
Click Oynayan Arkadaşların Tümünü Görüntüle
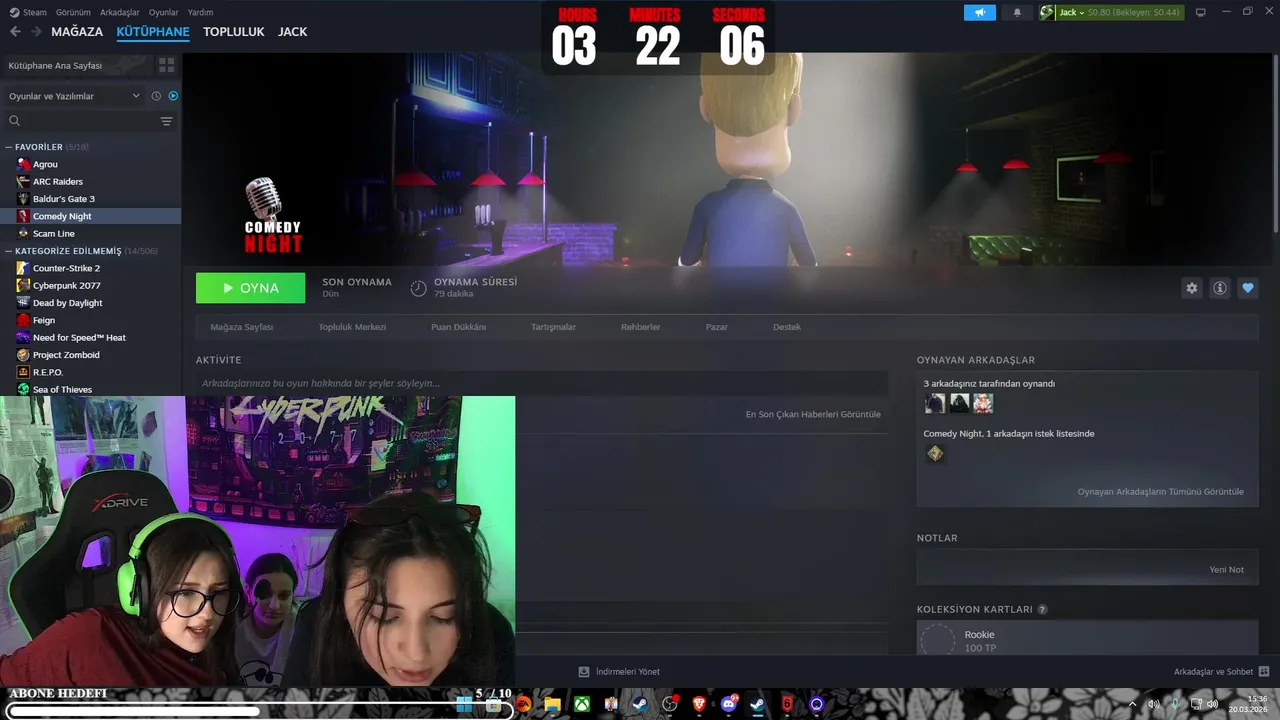tap(1161, 492)
